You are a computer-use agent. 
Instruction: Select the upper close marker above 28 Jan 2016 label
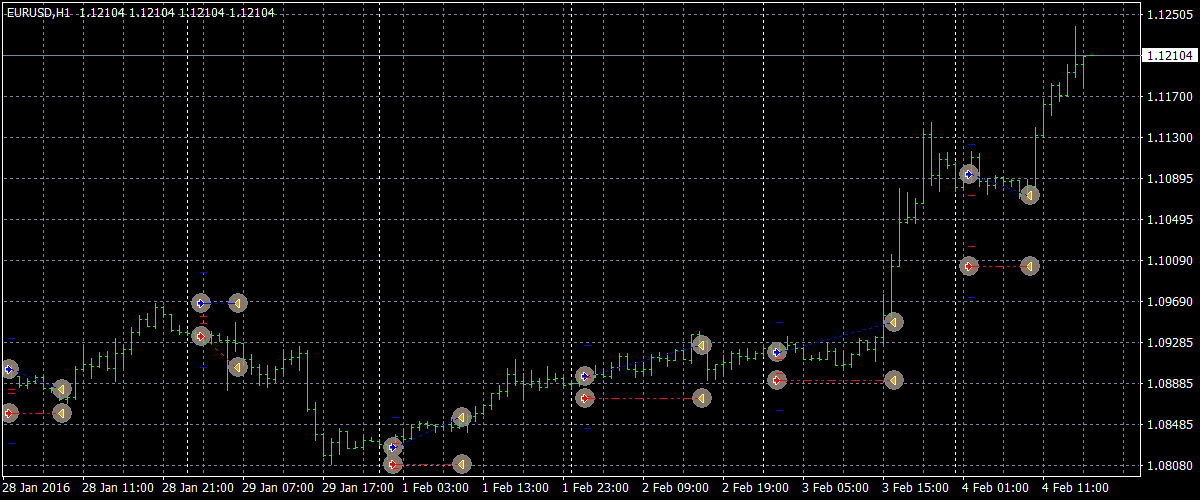(62, 389)
